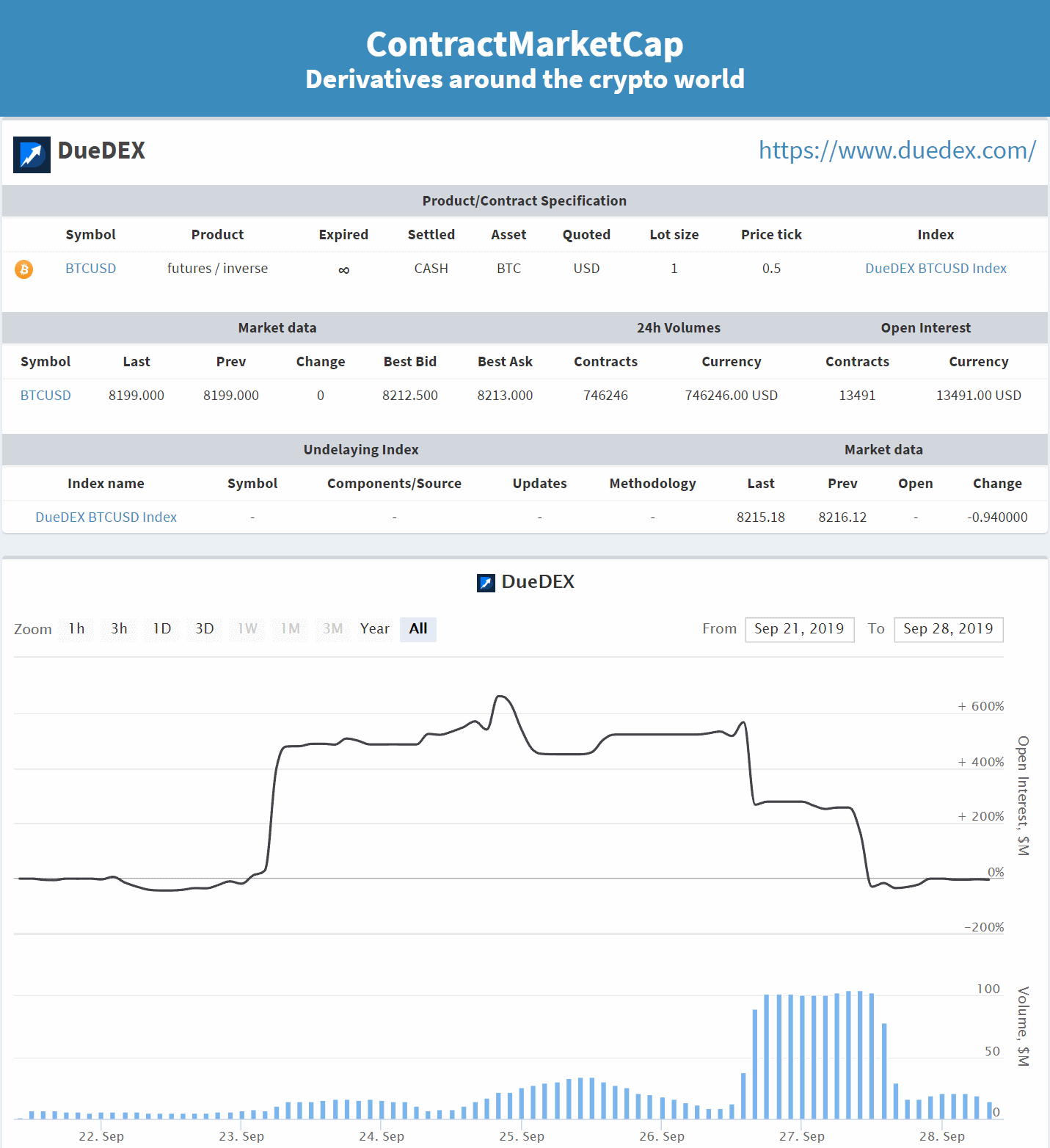Click the Best Ask value 8213.000
This screenshot has height=1148, width=1050.
pos(505,396)
